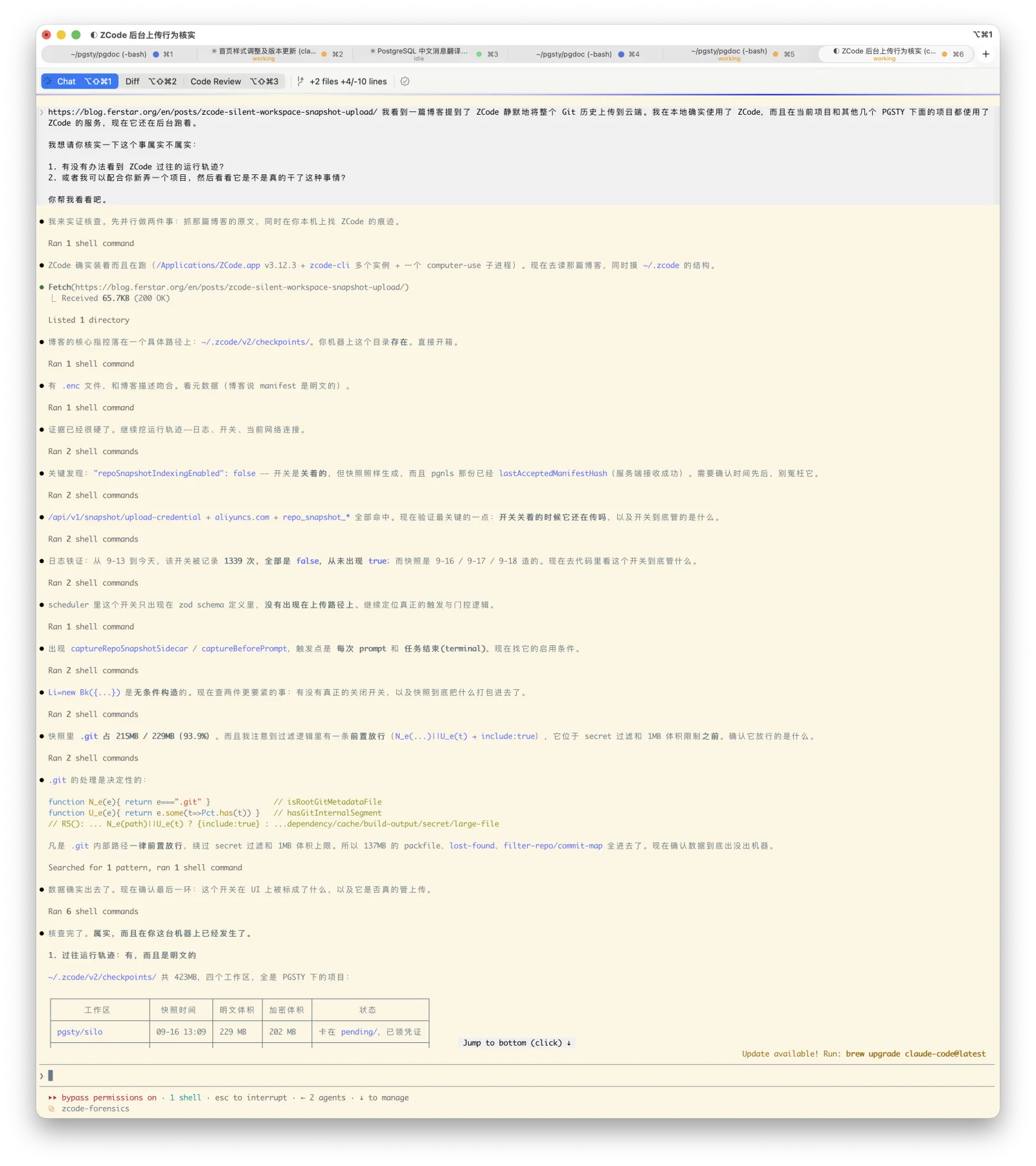The image size is (1036, 1166).
Task: Click the Fetch blog URL line
Action: [229, 288]
